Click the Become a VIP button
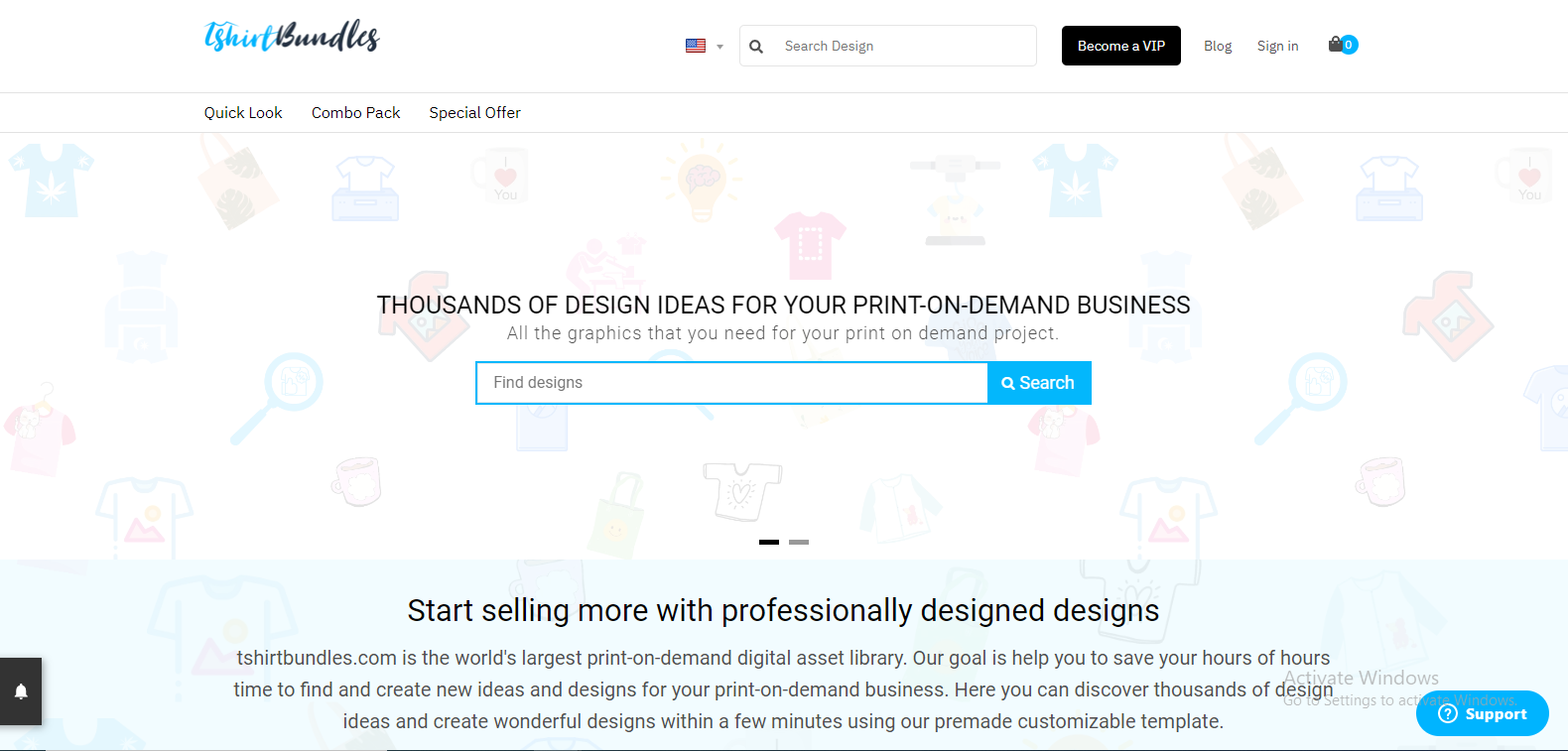The height and width of the screenshot is (751, 1568). pyautogui.click(x=1121, y=46)
